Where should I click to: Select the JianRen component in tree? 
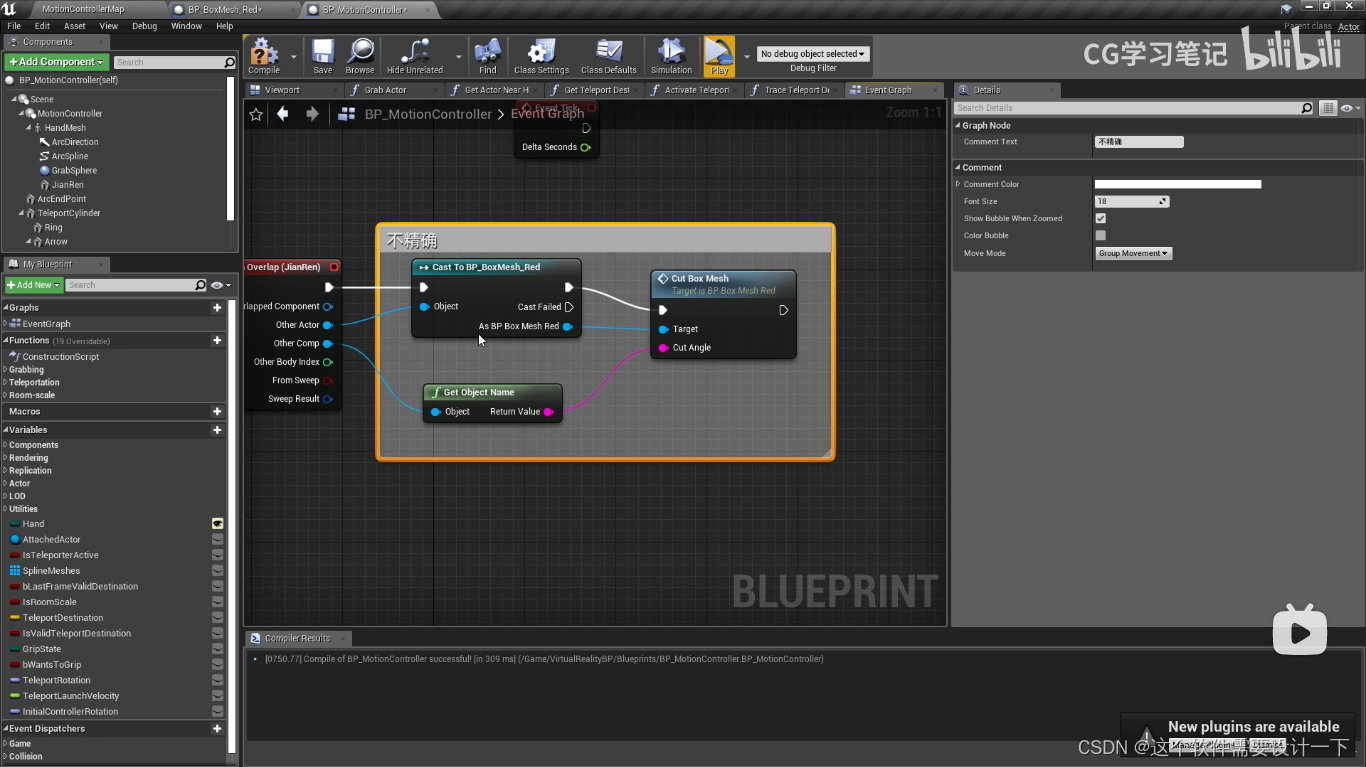(x=68, y=185)
